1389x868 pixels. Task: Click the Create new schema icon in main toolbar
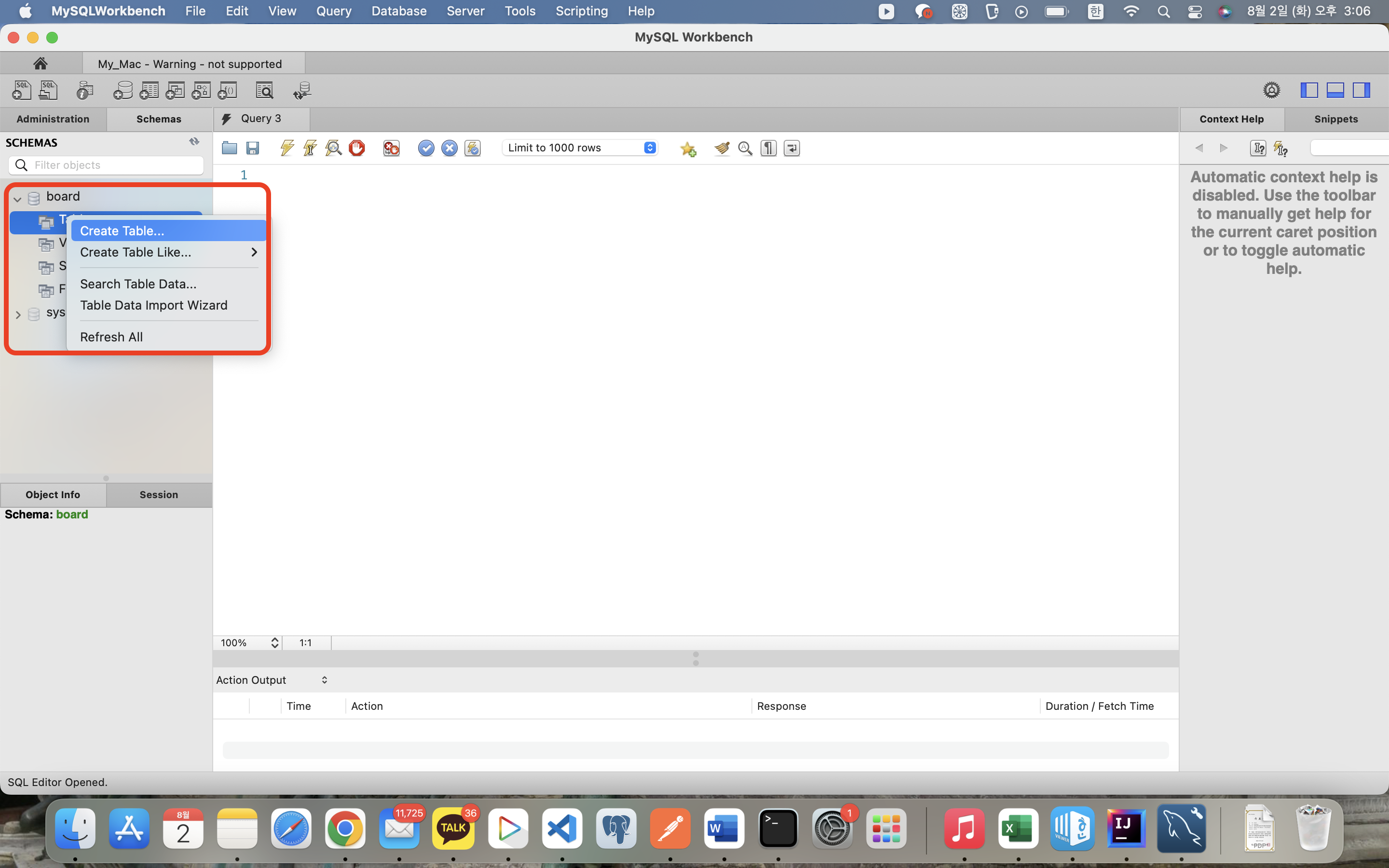click(123, 90)
